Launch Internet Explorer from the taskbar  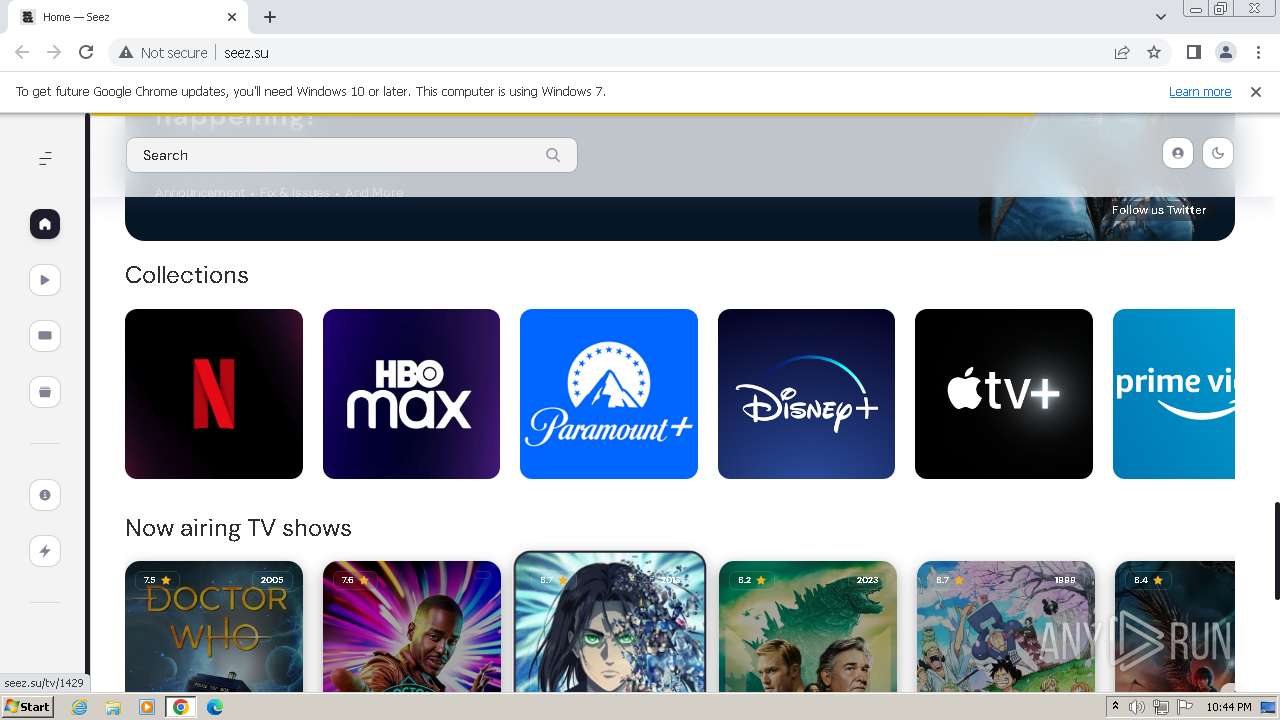coord(80,707)
